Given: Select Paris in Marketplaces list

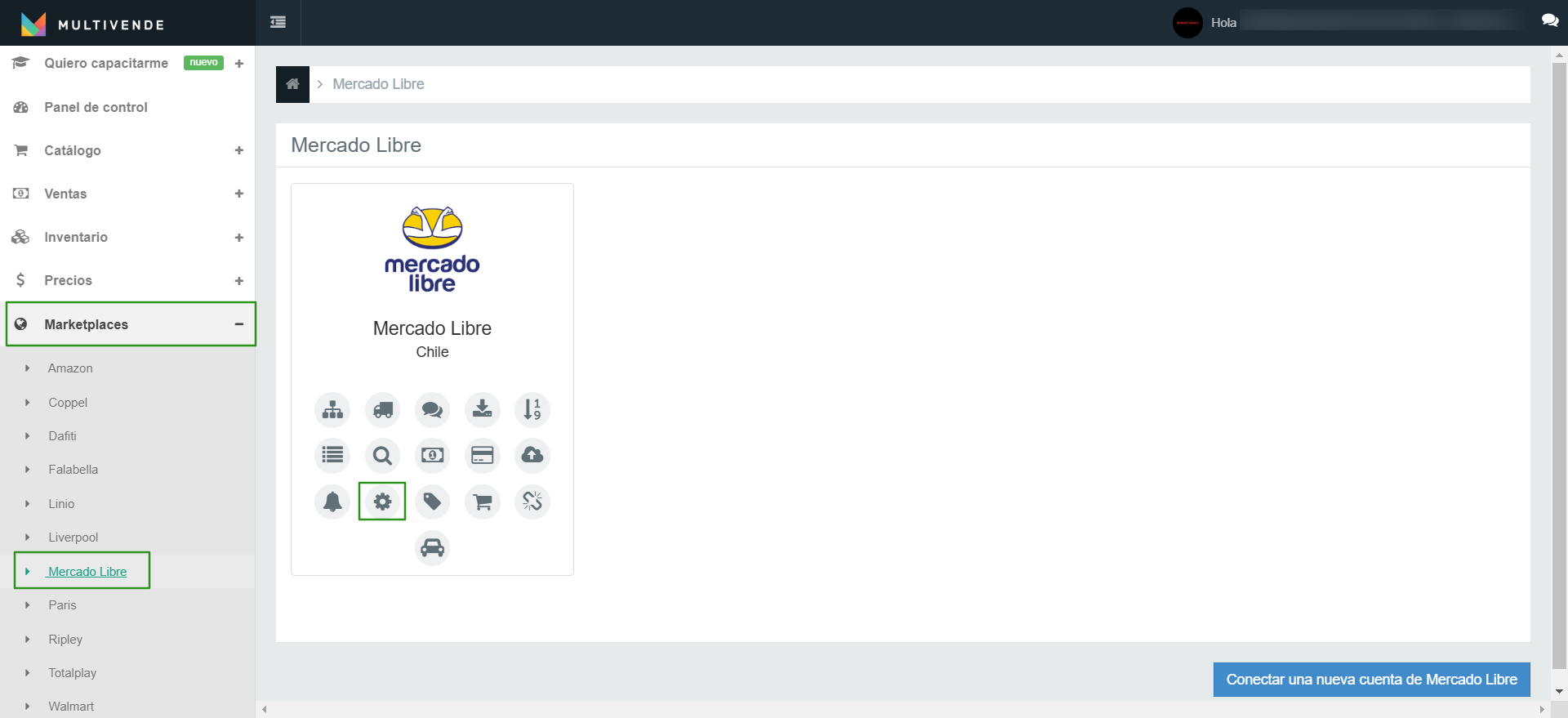Looking at the screenshot, I should click(62, 605).
